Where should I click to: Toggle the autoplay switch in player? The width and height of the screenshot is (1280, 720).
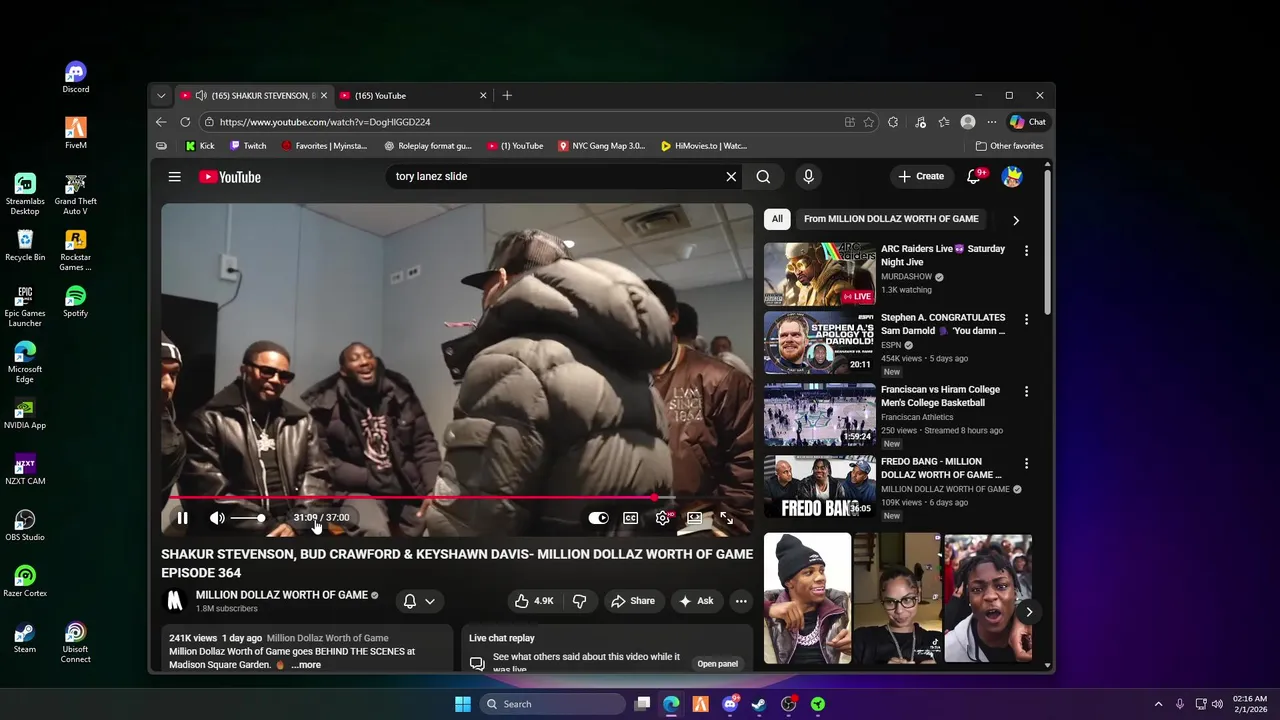[598, 518]
